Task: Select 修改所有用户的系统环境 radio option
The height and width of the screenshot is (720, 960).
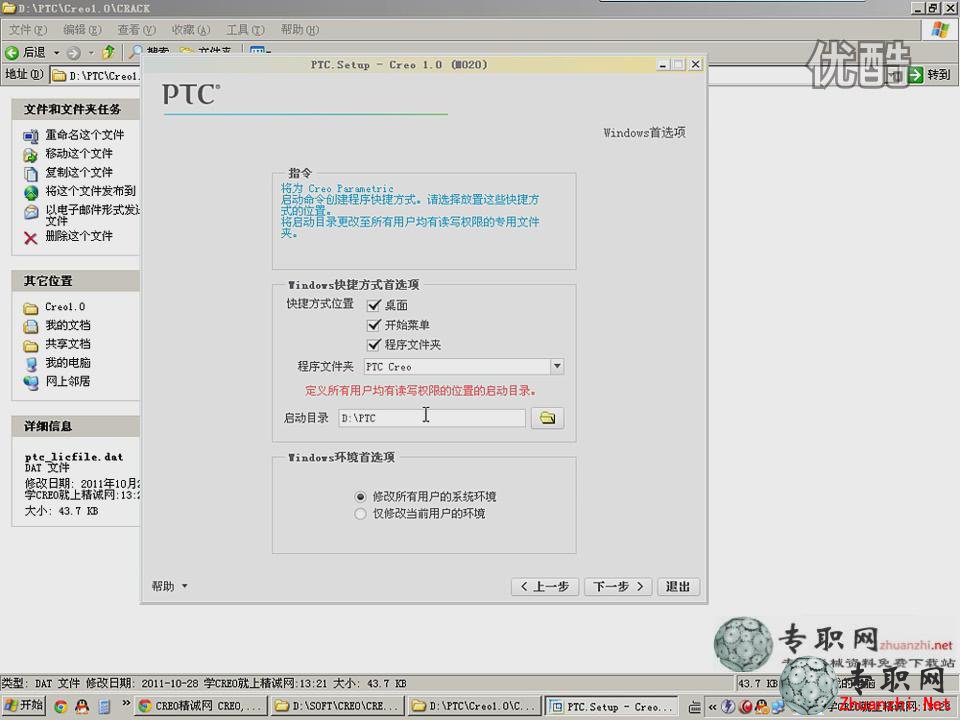Action: [360, 497]
